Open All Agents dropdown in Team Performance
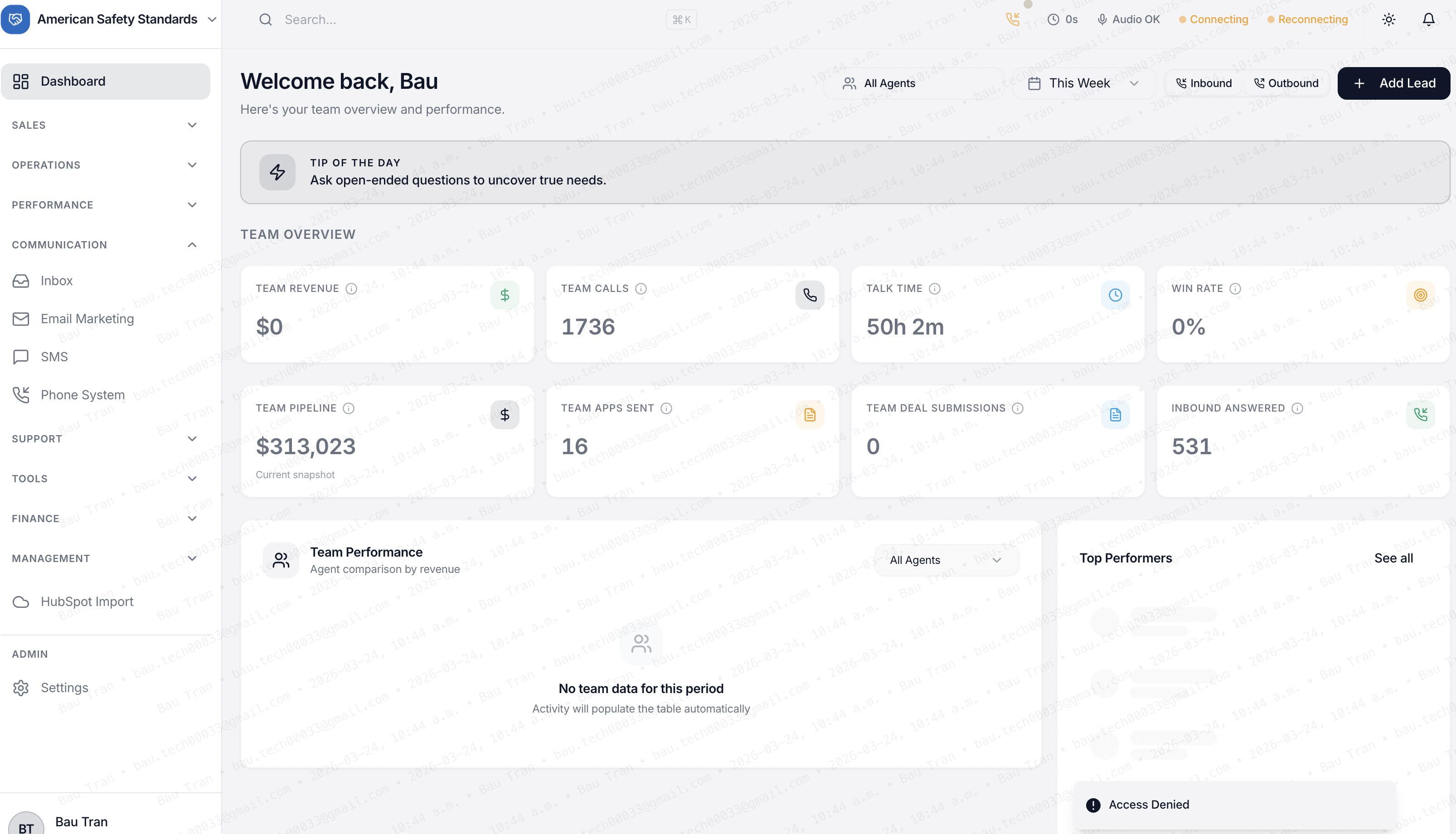The width and height of the screenshot is (1456, 834). click(x=946, y=560)
